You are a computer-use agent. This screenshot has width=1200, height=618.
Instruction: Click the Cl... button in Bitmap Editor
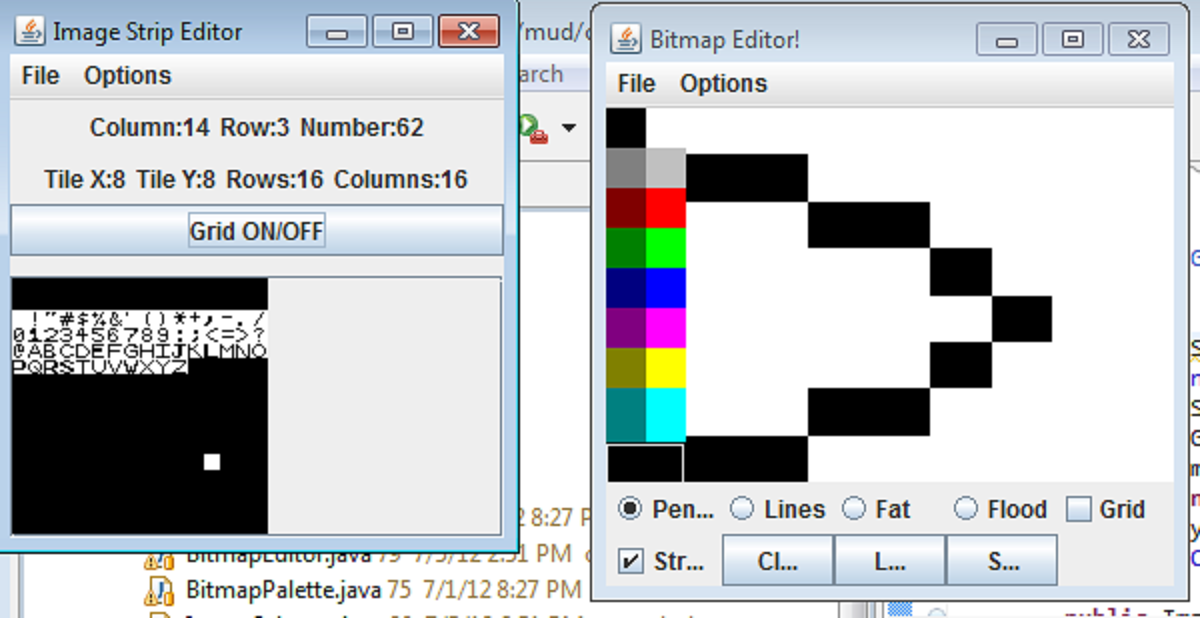click(x=777, y=561)
